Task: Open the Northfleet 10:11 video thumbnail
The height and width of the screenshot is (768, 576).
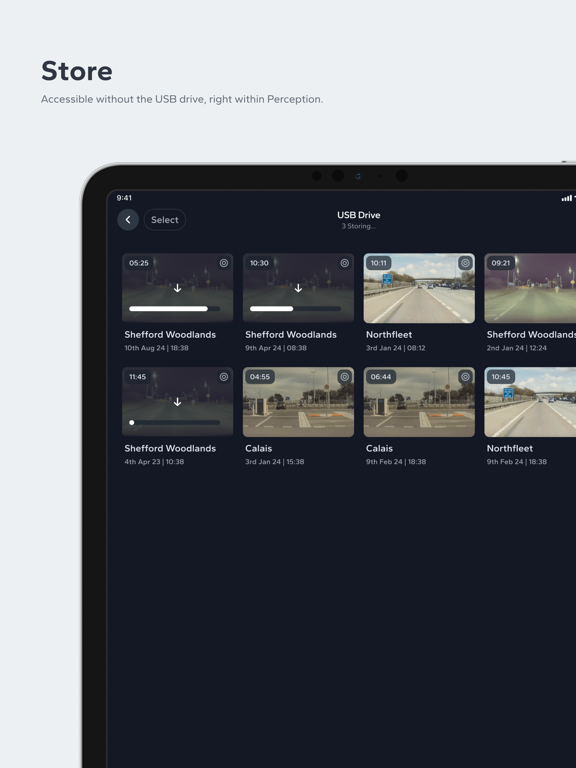Action: coord(419,288)
